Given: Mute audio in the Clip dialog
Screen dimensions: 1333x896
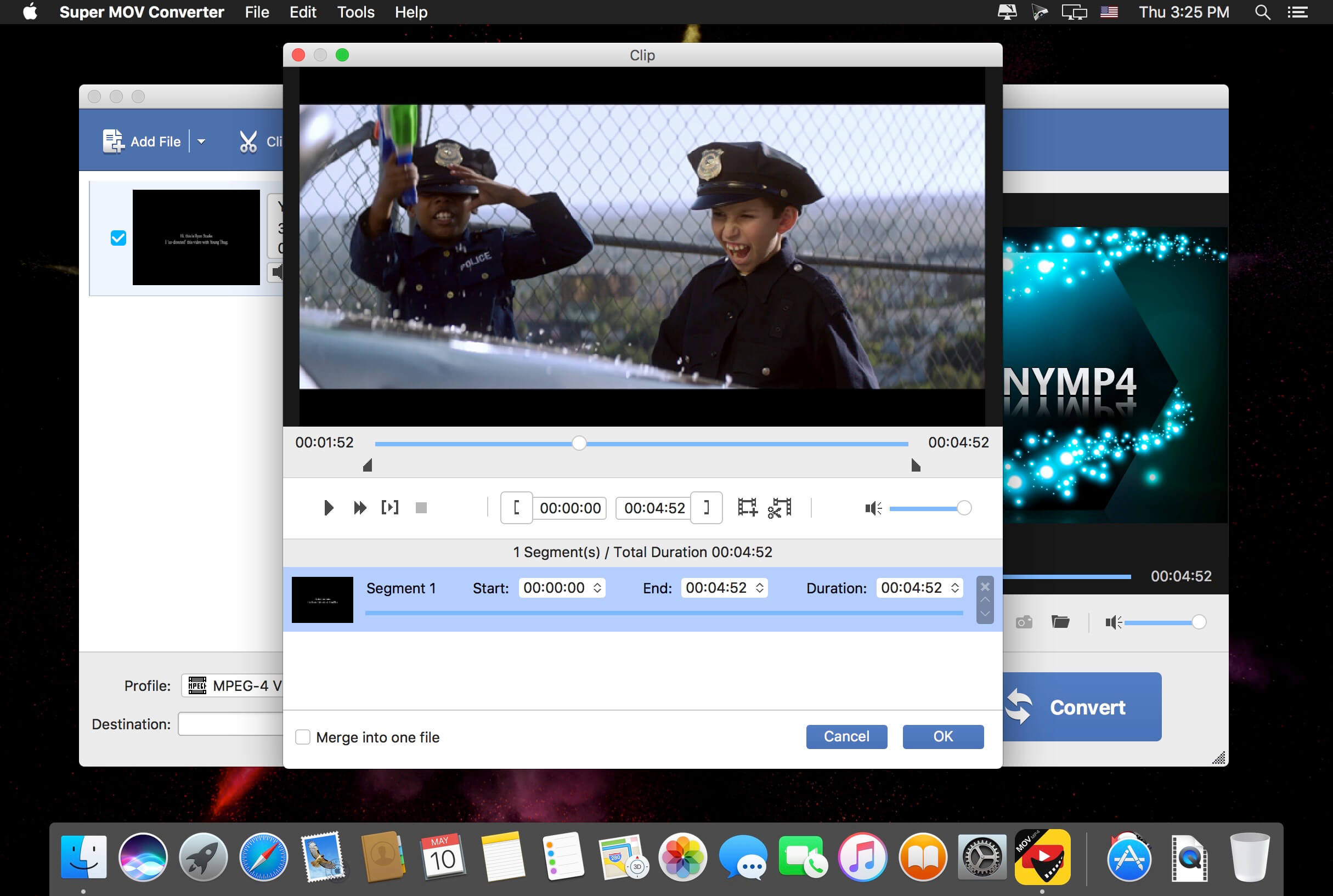Looking at the screenshot, I should (873, 508).
